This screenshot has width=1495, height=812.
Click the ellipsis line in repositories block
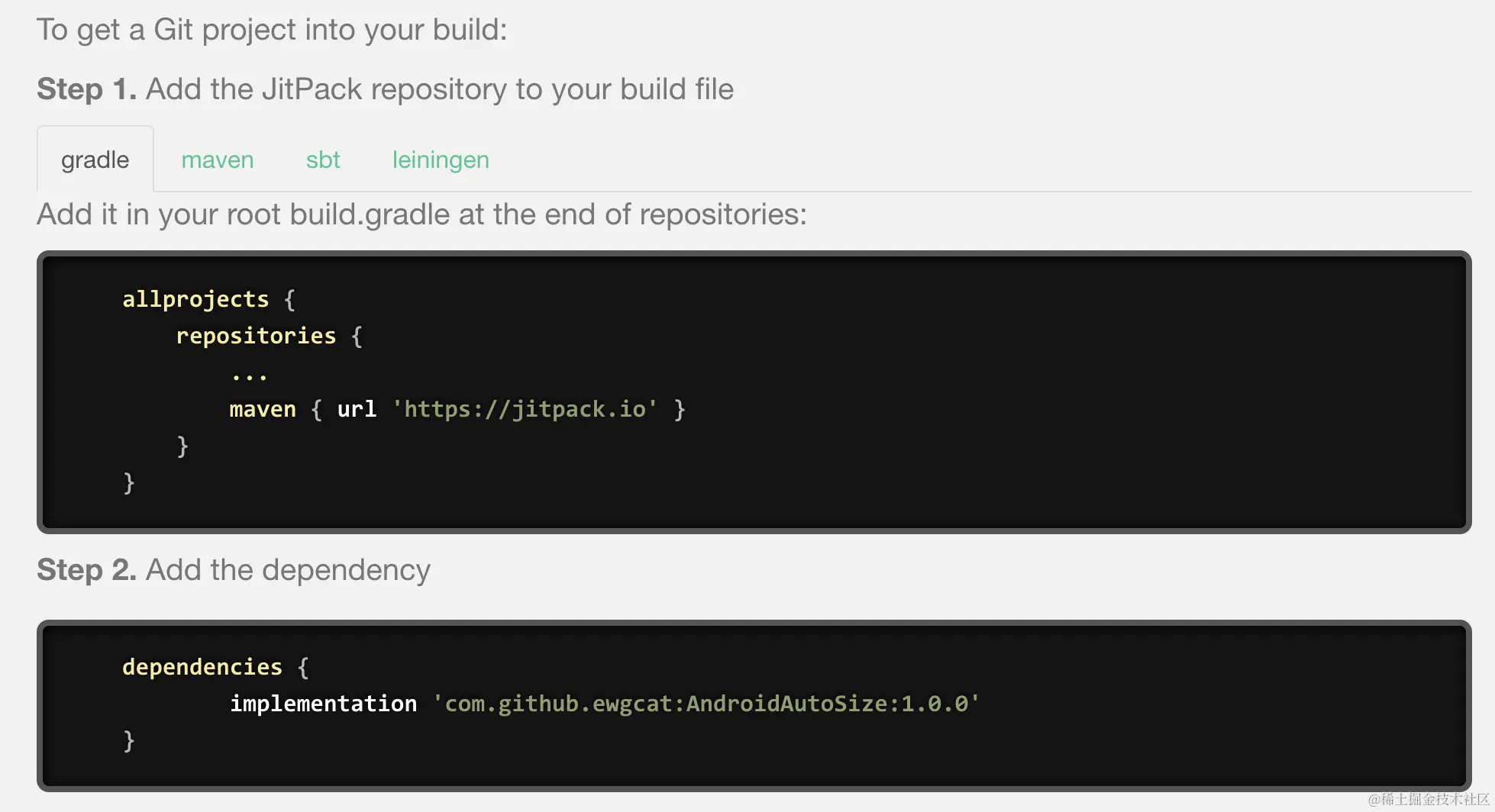pyautogui.click(x=249, y=374)
